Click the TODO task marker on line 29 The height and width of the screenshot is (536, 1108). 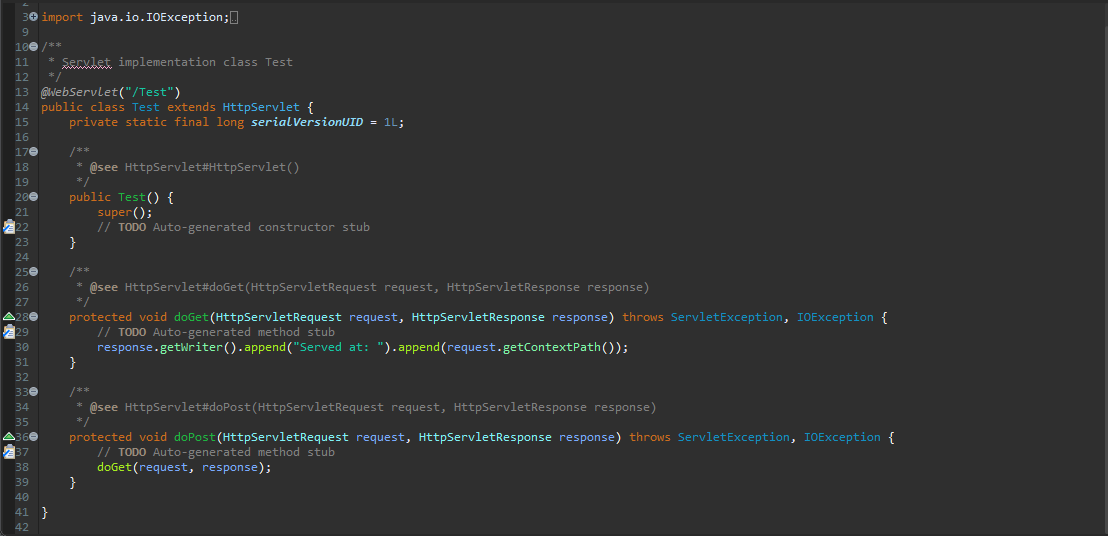click(8, 332)
